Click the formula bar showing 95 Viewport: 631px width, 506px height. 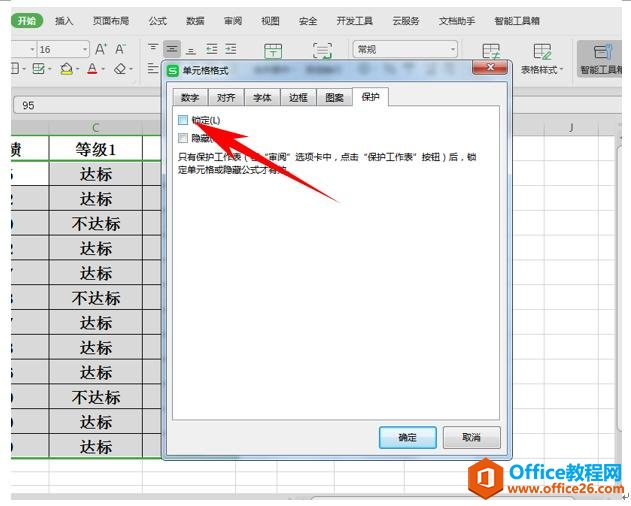point(87,106)
